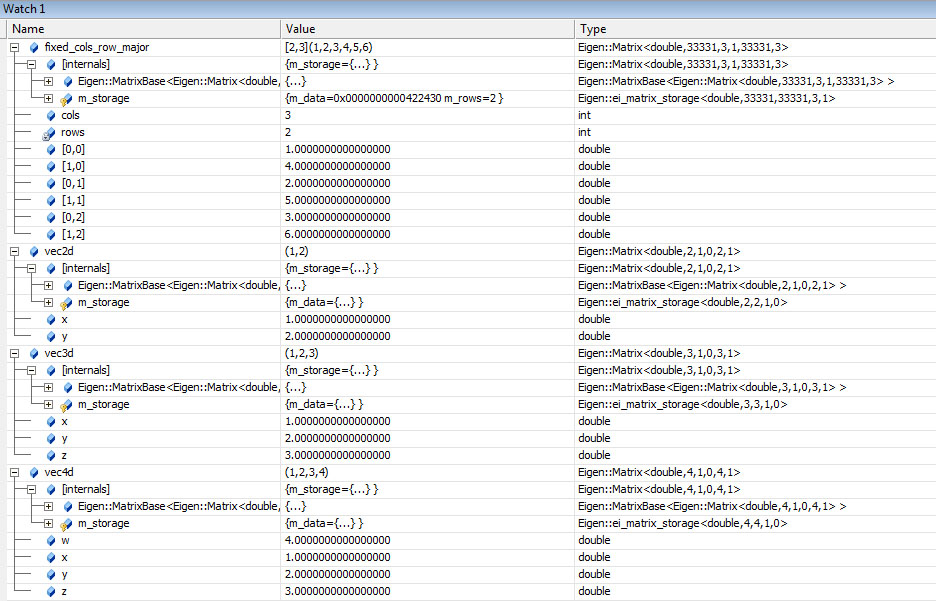
Task: Click the variable icon beside fixed_cols_row_major
Action: tap(34, 47)
